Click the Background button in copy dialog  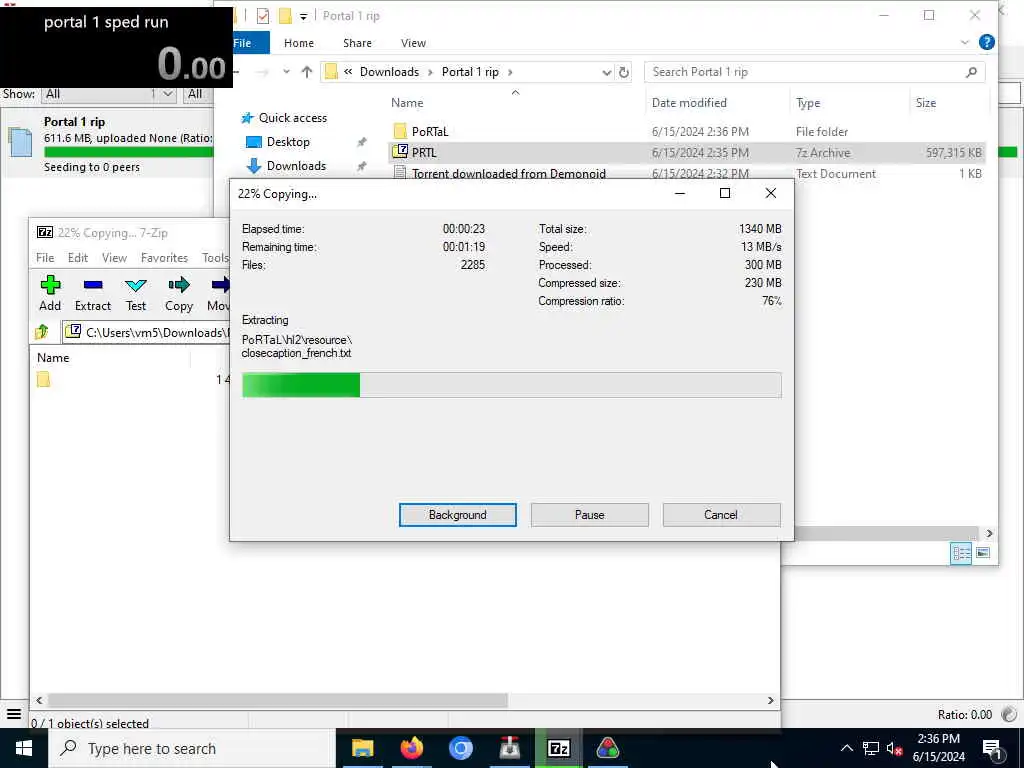coord(458,515)
